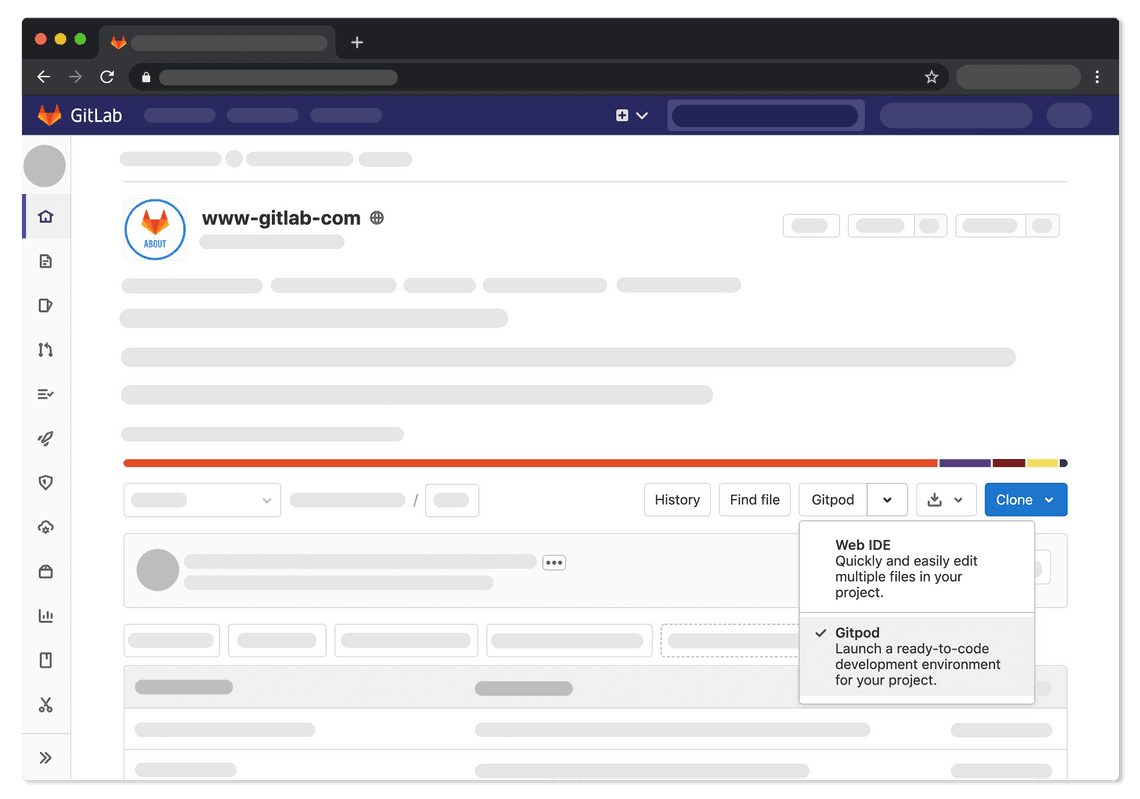Select the Security shield icon
This screenshot has width=1140, height=799.
[x=45, y=482]
